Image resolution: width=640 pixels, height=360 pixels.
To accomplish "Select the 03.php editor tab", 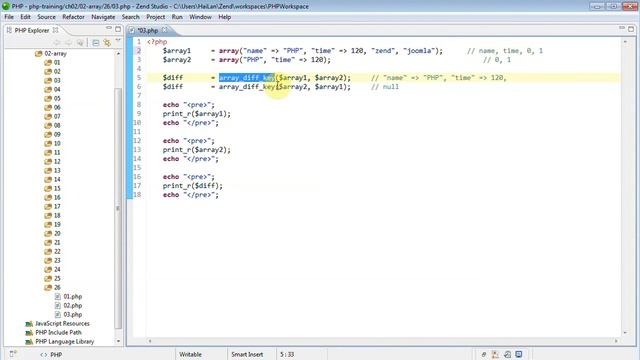I will tap(148, 31).
